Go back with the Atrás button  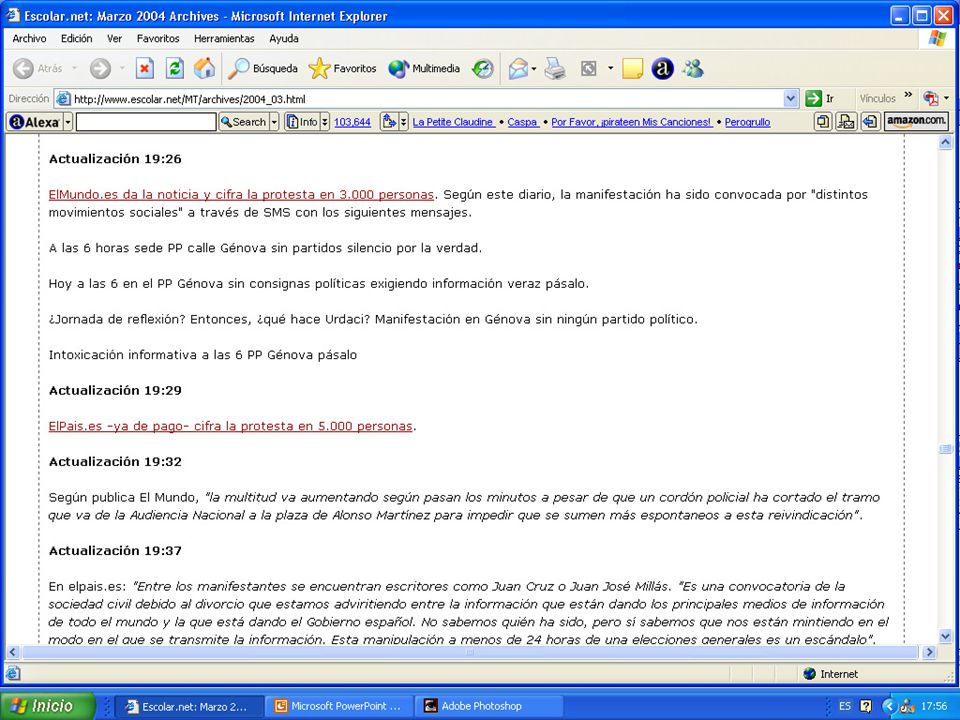point(38,69)
